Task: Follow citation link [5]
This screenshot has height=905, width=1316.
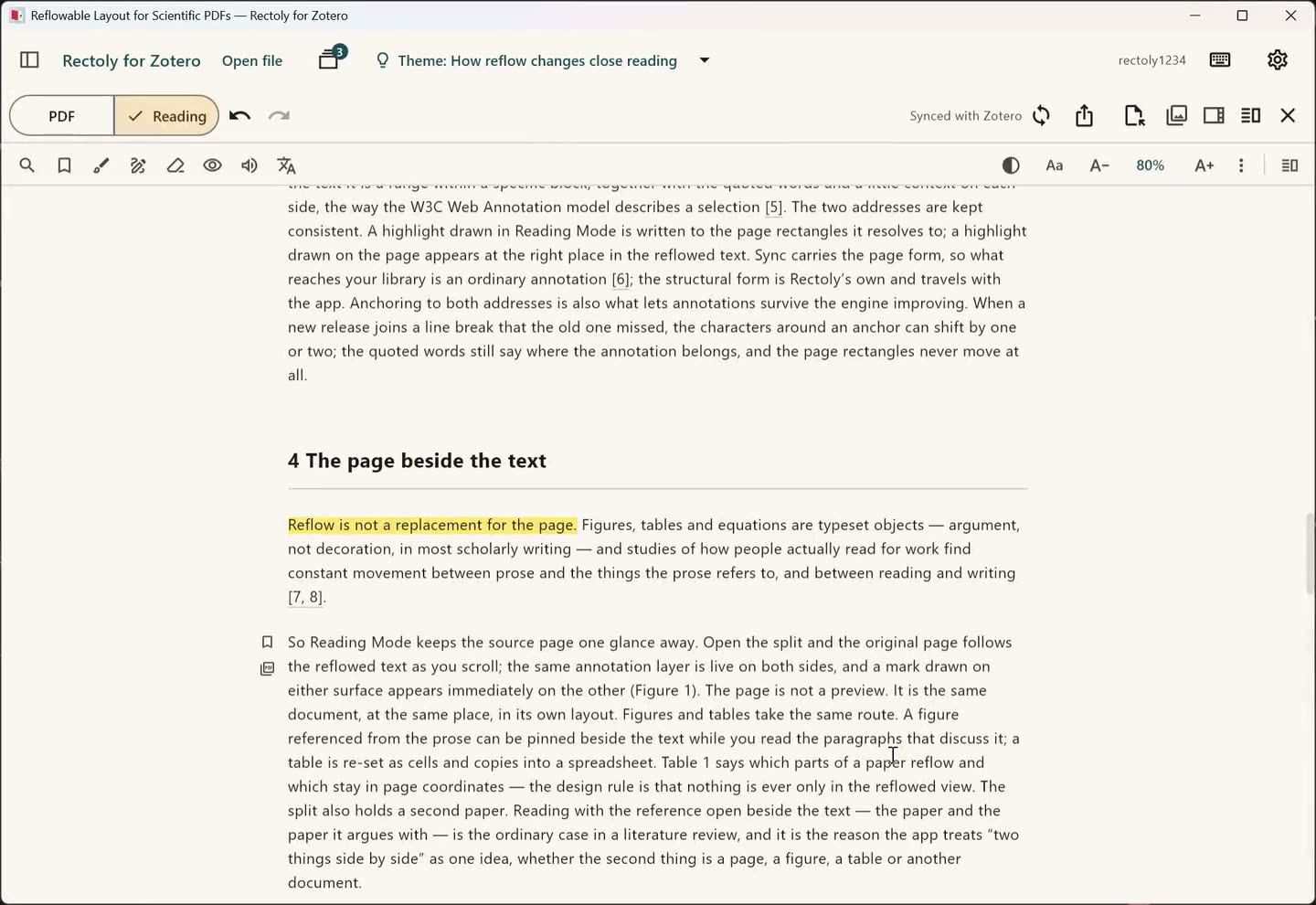Action: pyautogui.click(x=774, y=207)
